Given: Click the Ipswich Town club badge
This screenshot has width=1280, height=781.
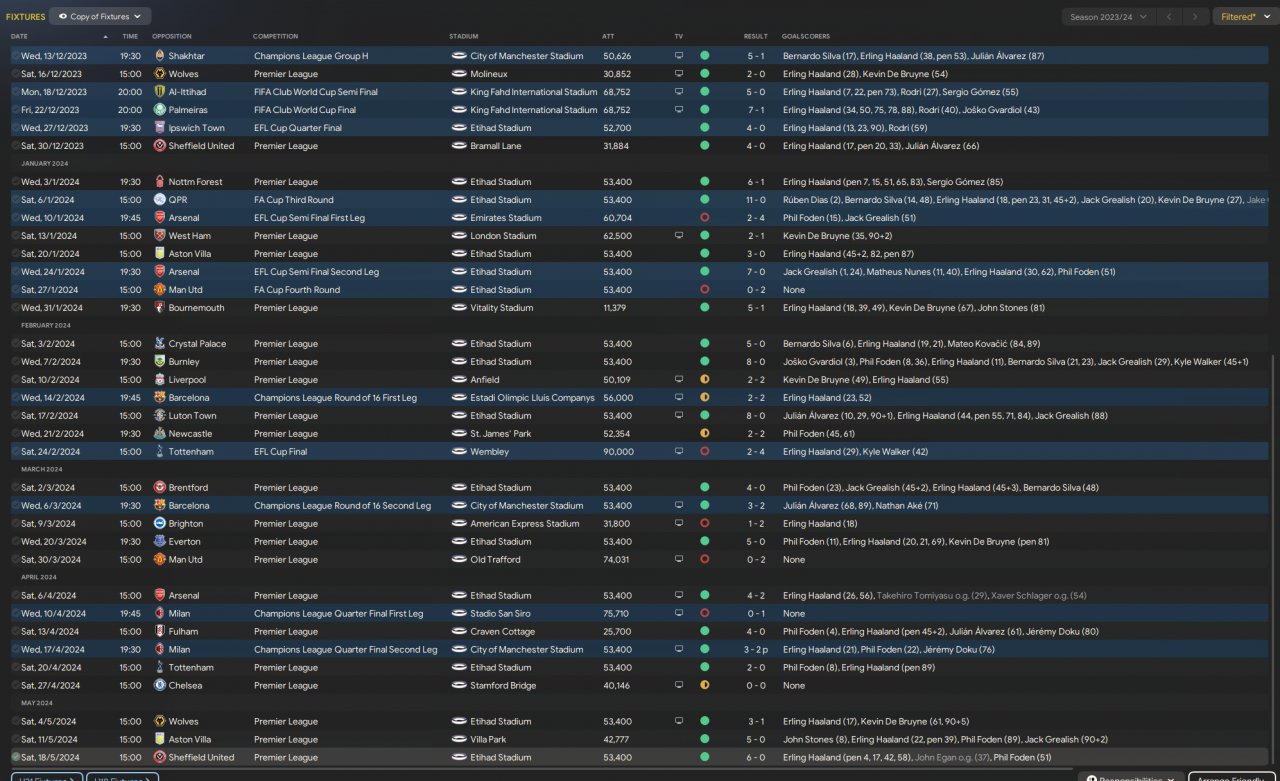Looking at the screenshot, I should click(x=160, y=128).
